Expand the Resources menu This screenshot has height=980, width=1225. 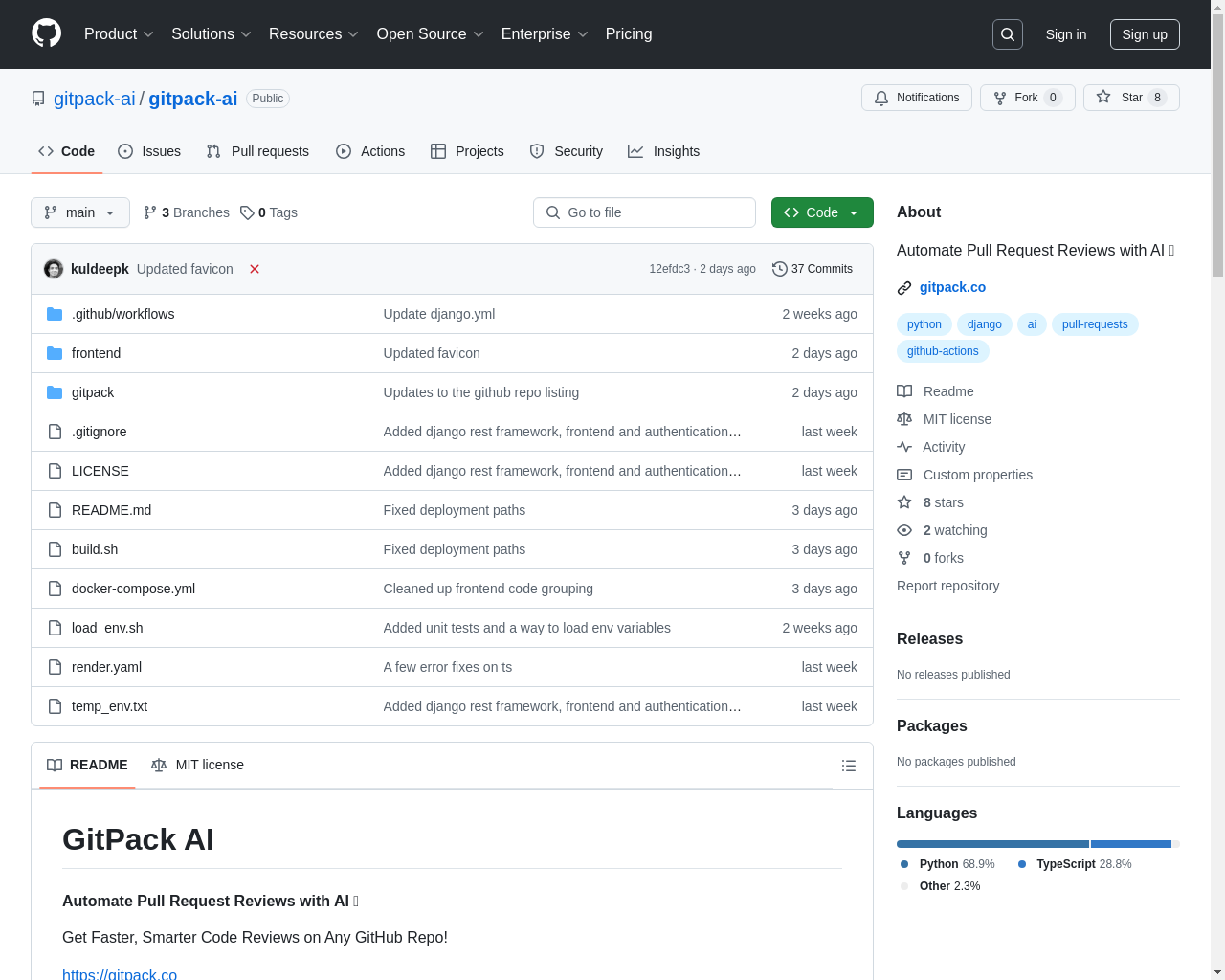(314, 34)
